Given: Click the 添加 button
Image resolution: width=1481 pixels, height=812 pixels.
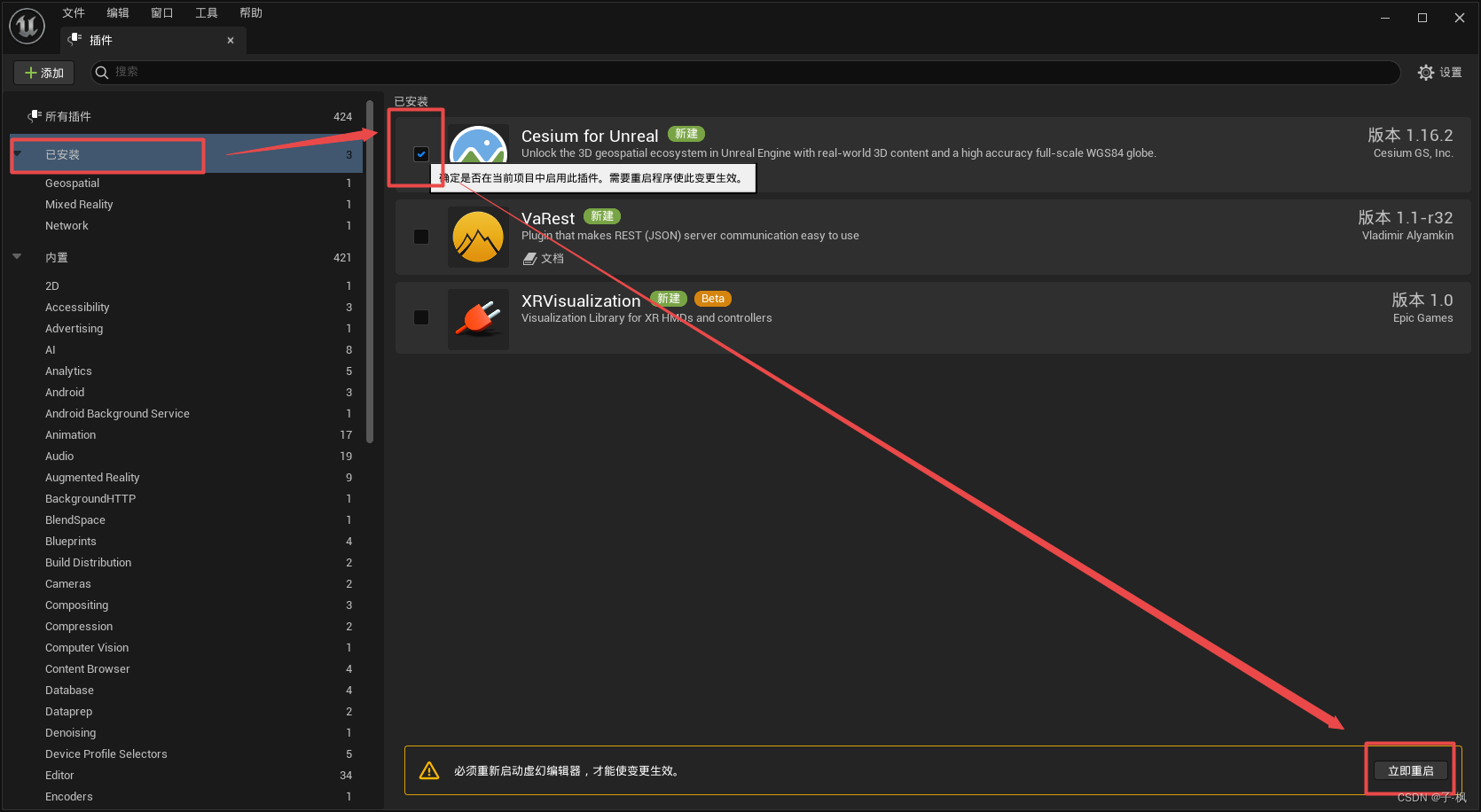Looking at the screenshot, I should click(x=44, y=73).
